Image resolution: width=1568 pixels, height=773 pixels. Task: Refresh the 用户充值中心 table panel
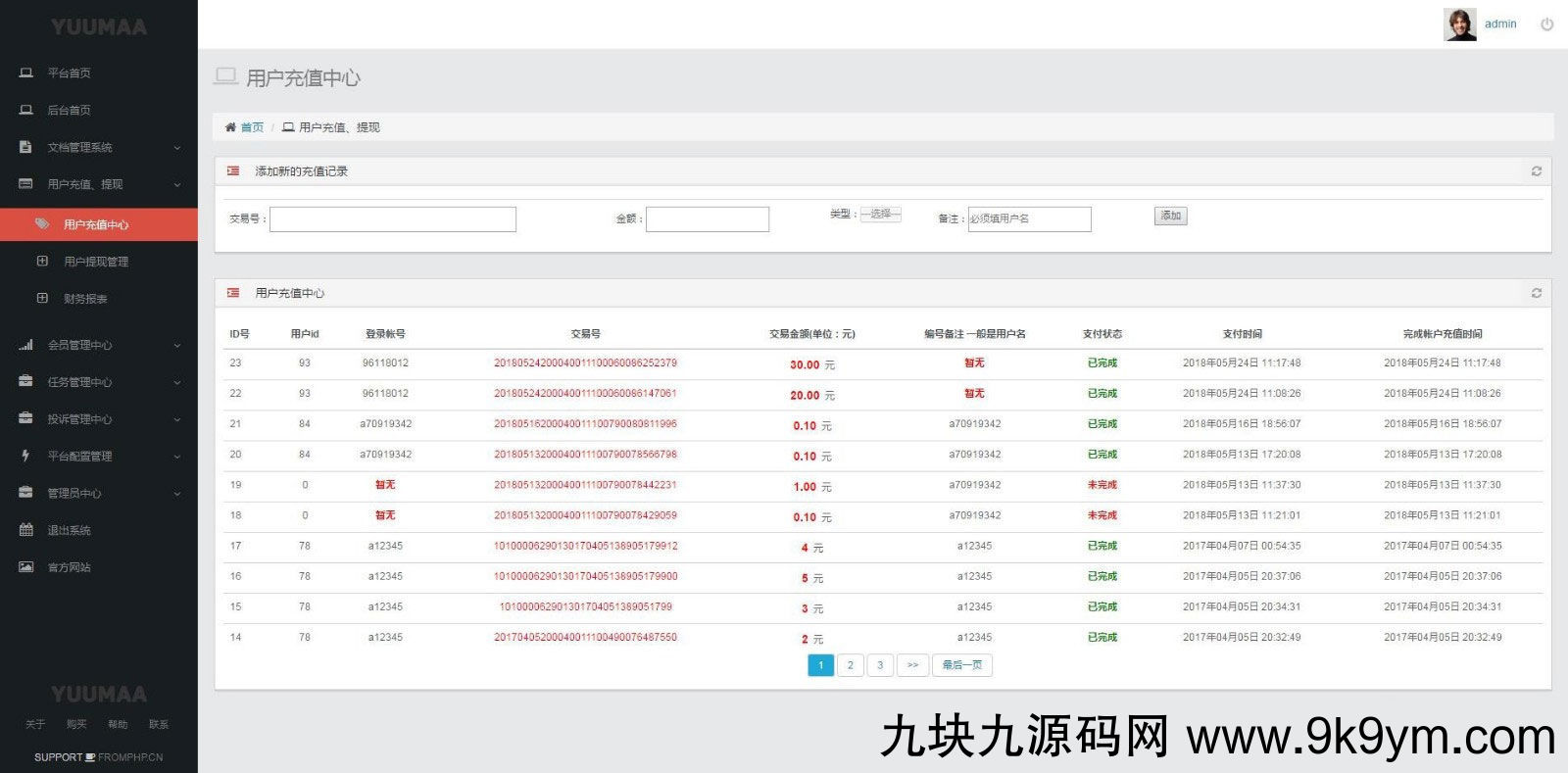click(x=1536, y=293)
